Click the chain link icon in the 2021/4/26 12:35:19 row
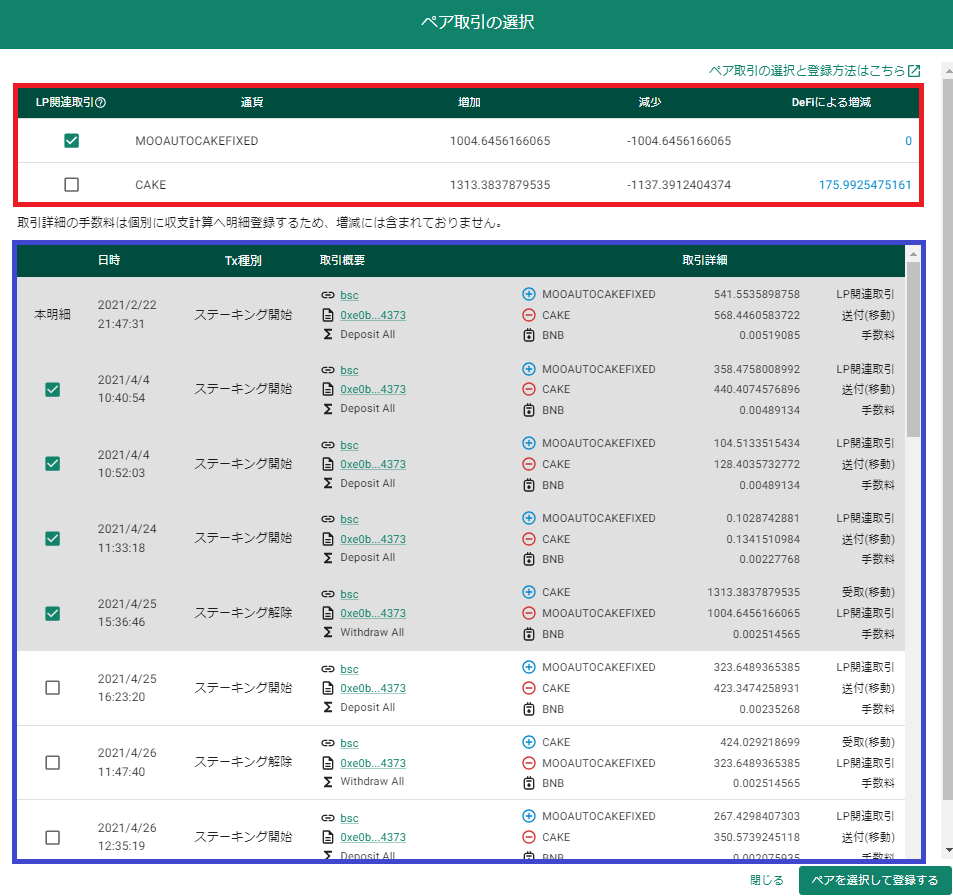This screenshot has height=896, width=953. tap(328, 818)
